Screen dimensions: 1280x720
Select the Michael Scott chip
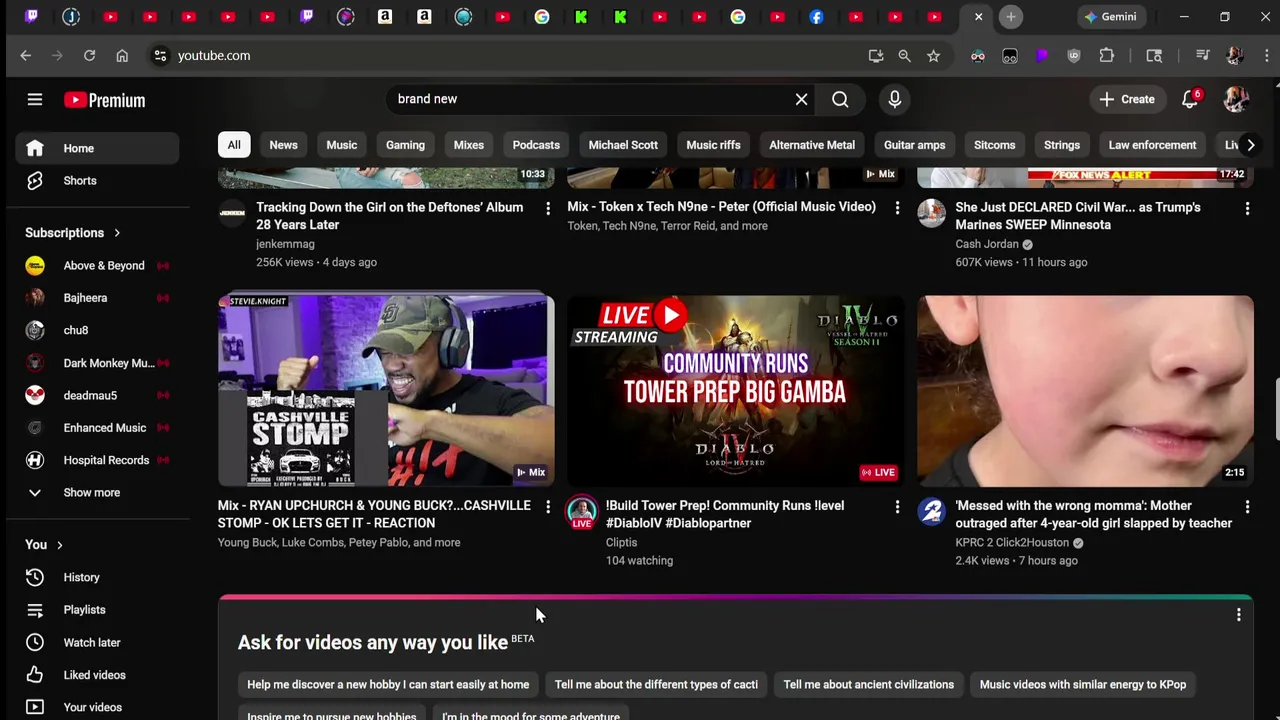(623, 145)
